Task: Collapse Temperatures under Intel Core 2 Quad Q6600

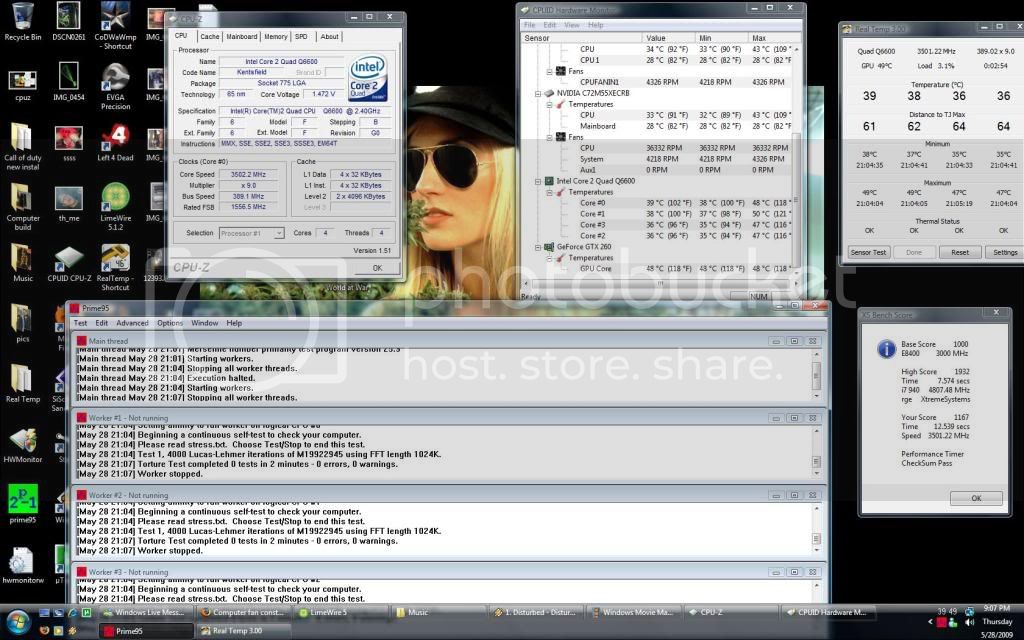Action: tap(549, 192)
